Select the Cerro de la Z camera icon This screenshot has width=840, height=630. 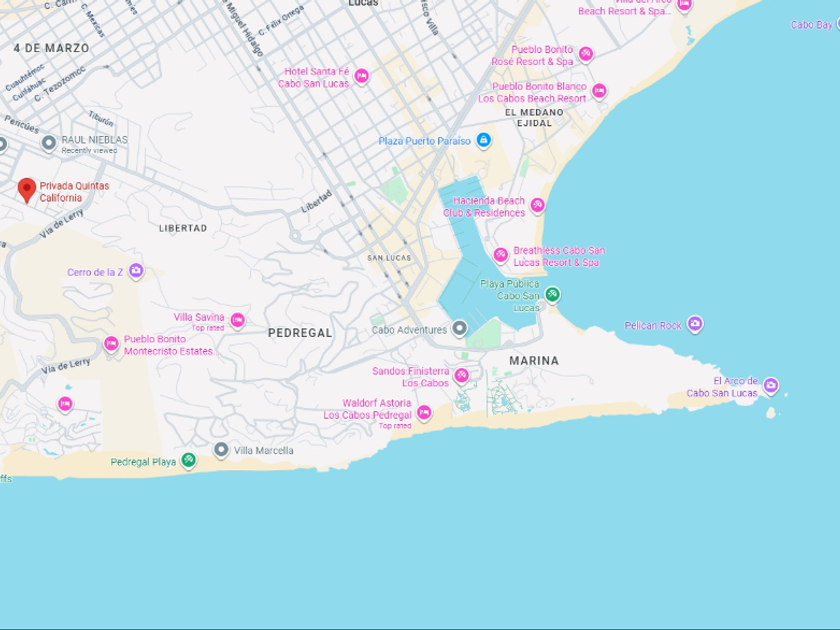(x=136, y=271)
